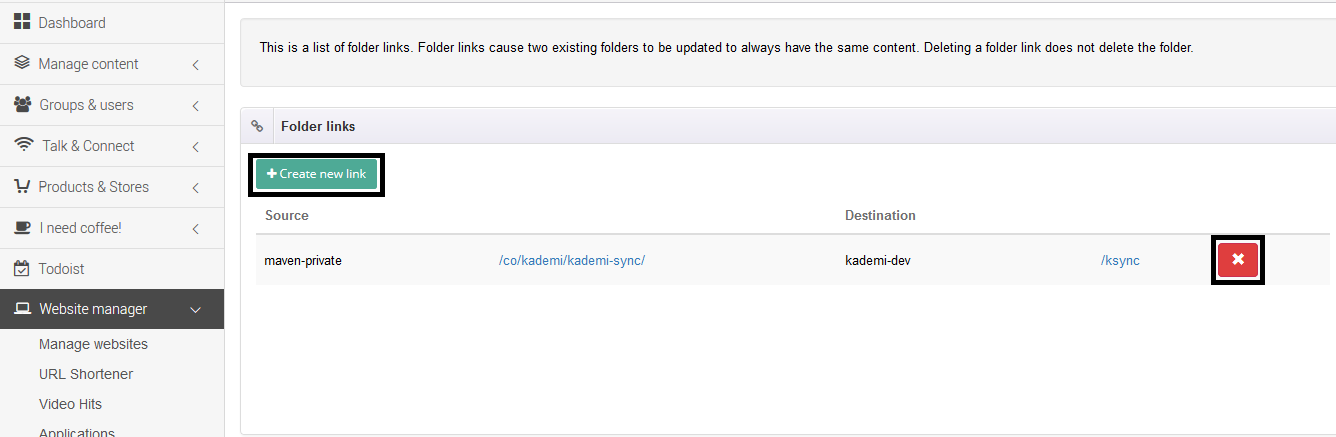Click the Create new link button

coord(317,174)
